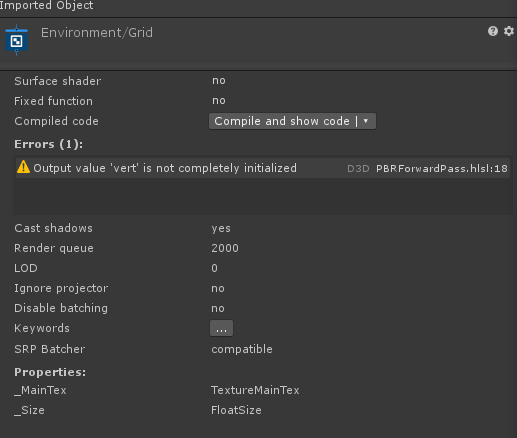Click the Keywords ellipsis button
517x438 pixels.
[221, 328]
